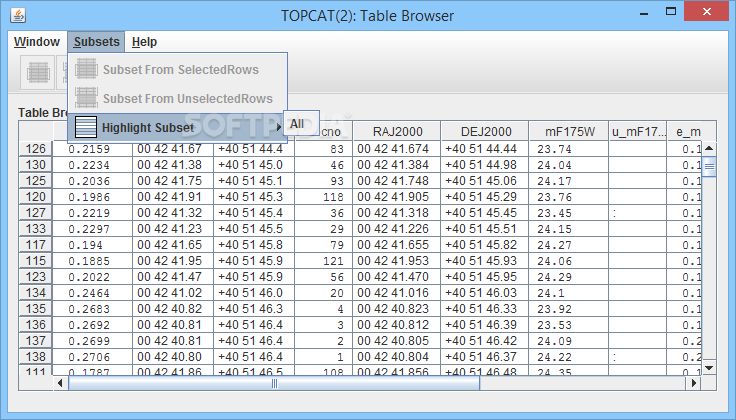Select the cno column header
This screenshot has height=420, width=736.
pos(331,132)
